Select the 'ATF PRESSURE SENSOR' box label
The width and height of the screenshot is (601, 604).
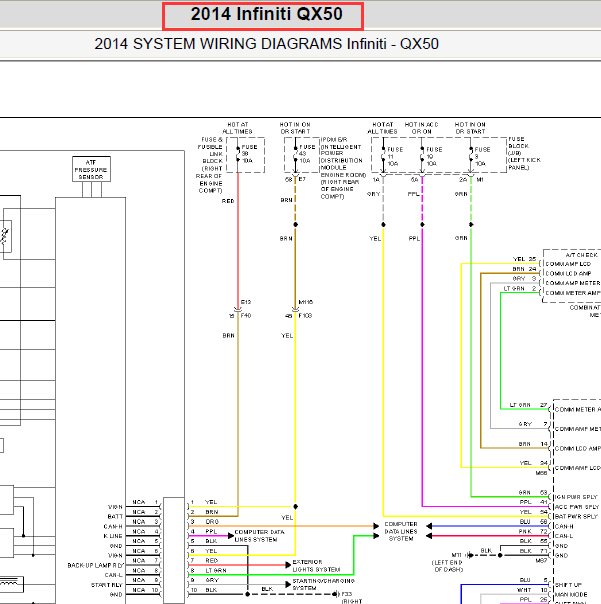[91, 169]
